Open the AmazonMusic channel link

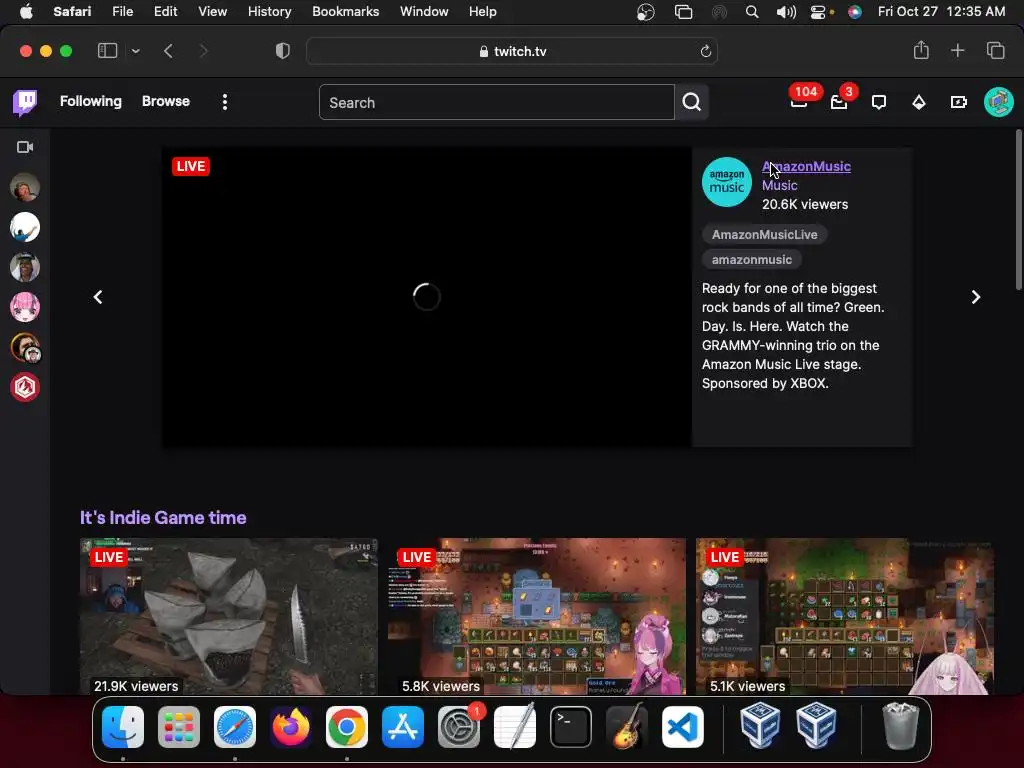pos(806,167)
